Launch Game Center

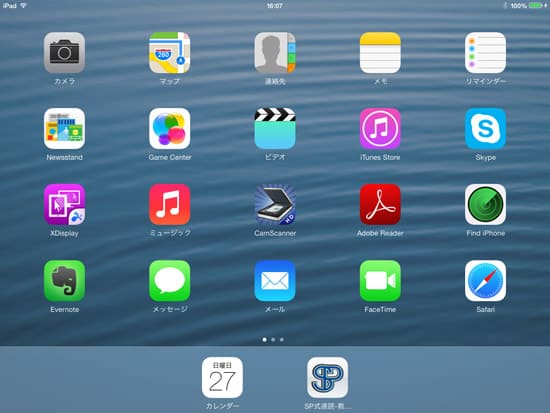(169, 128)
